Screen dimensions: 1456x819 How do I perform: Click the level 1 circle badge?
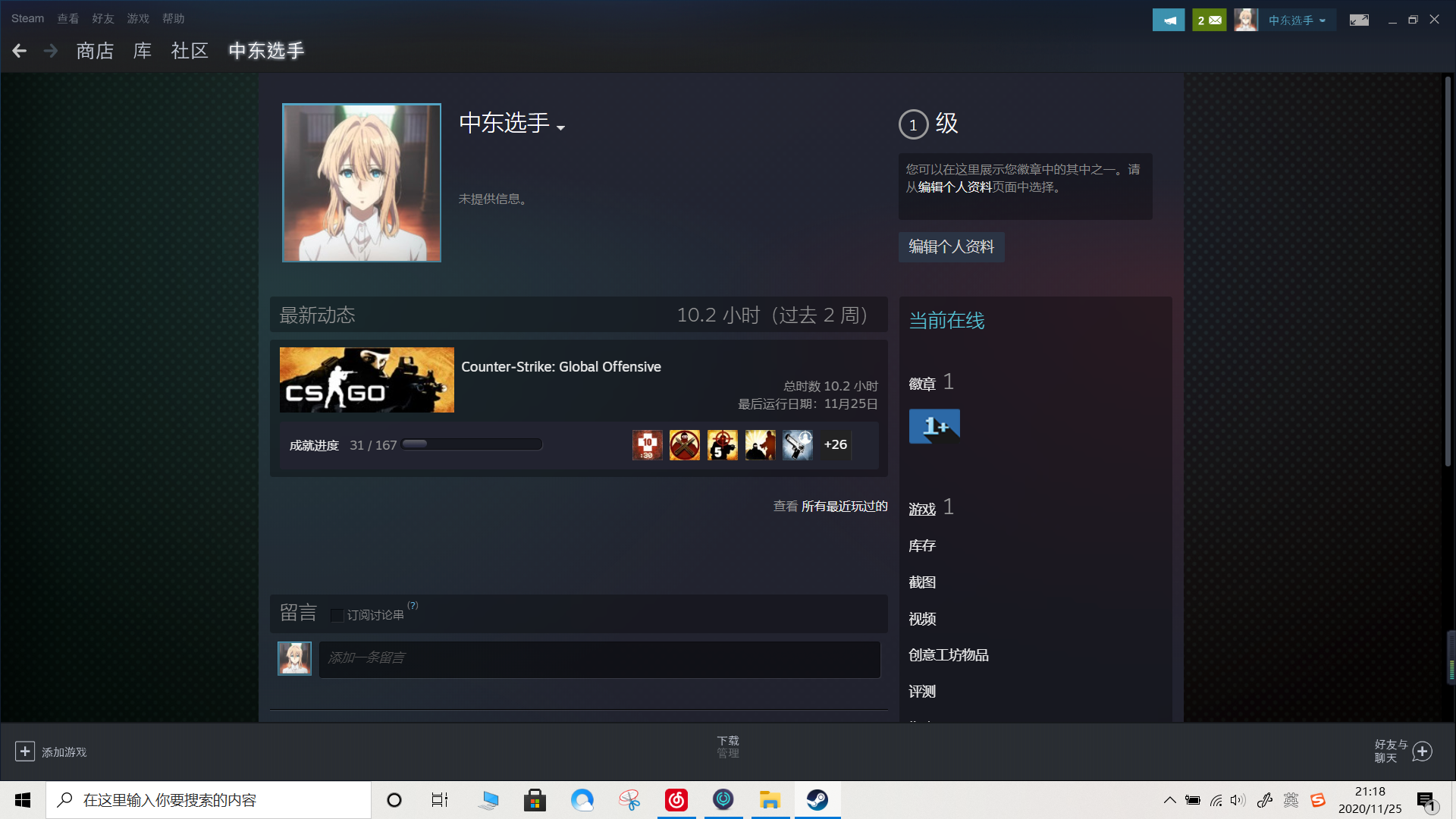[x=913, y=124]
